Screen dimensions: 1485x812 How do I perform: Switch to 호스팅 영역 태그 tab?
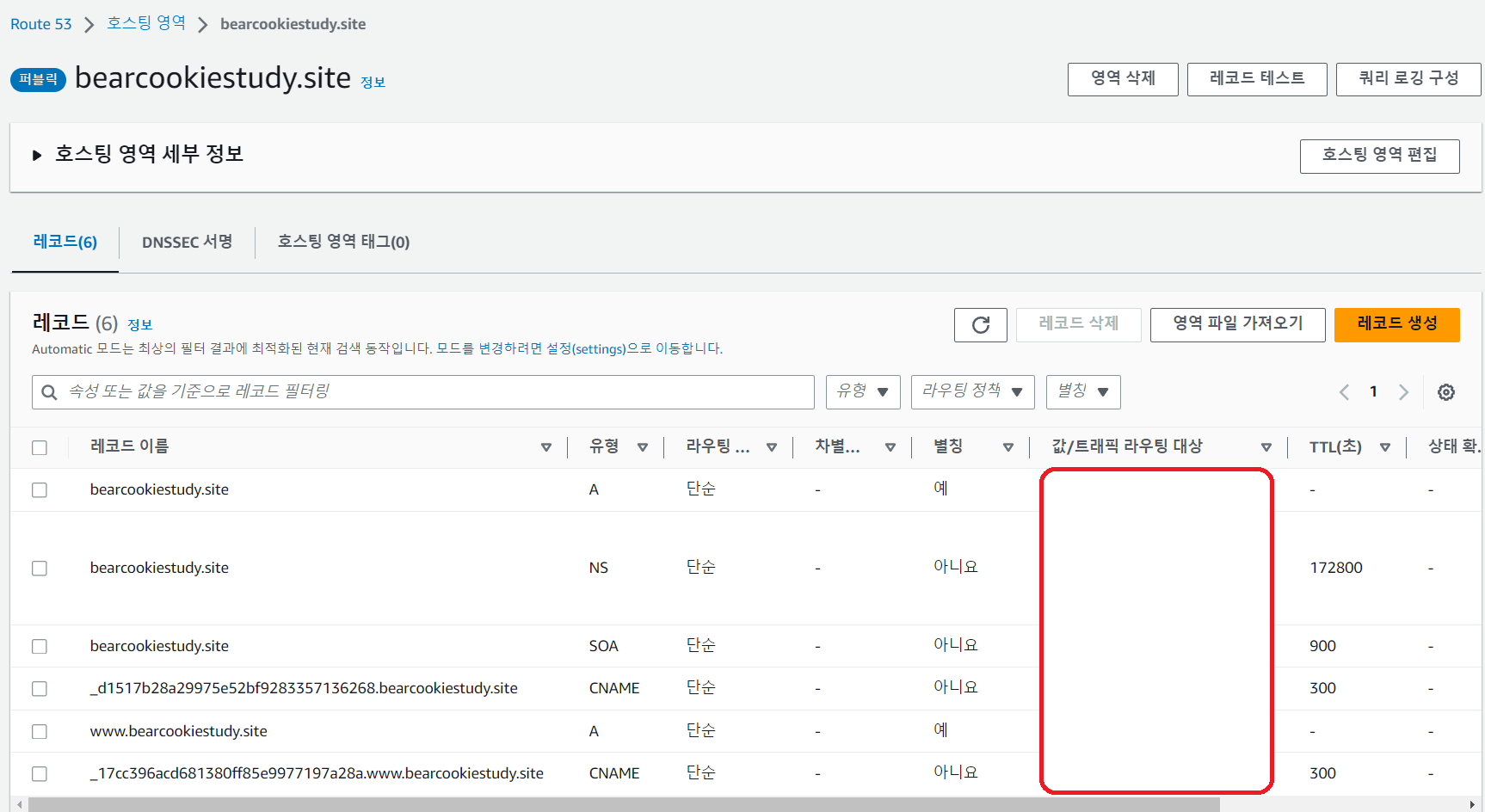coord(343,243)
